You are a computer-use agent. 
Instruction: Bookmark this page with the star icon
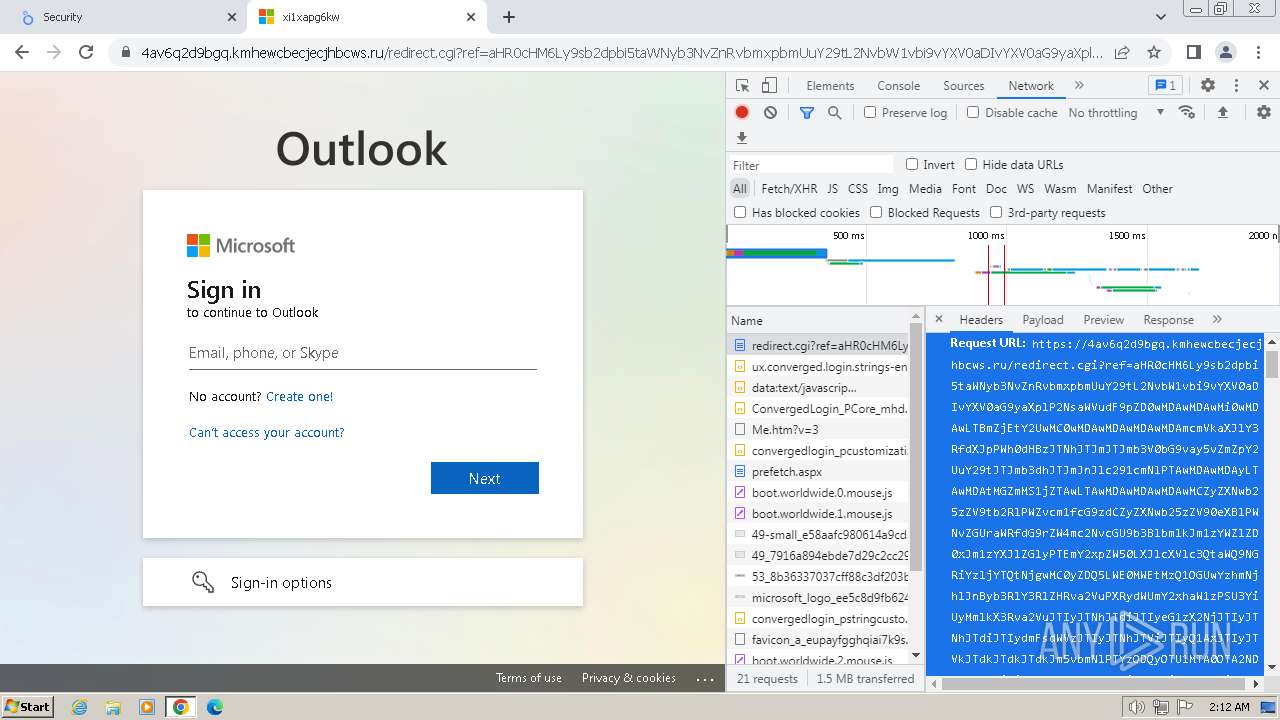pos(1154,52)
